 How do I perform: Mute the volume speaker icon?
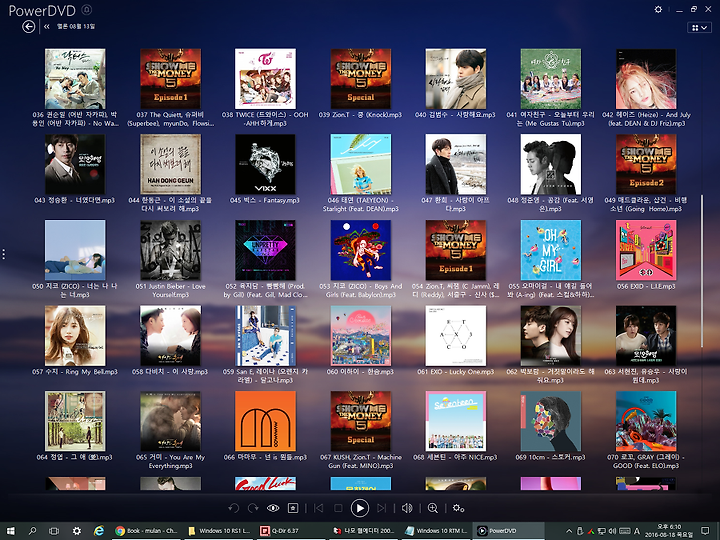click(407, 508)
